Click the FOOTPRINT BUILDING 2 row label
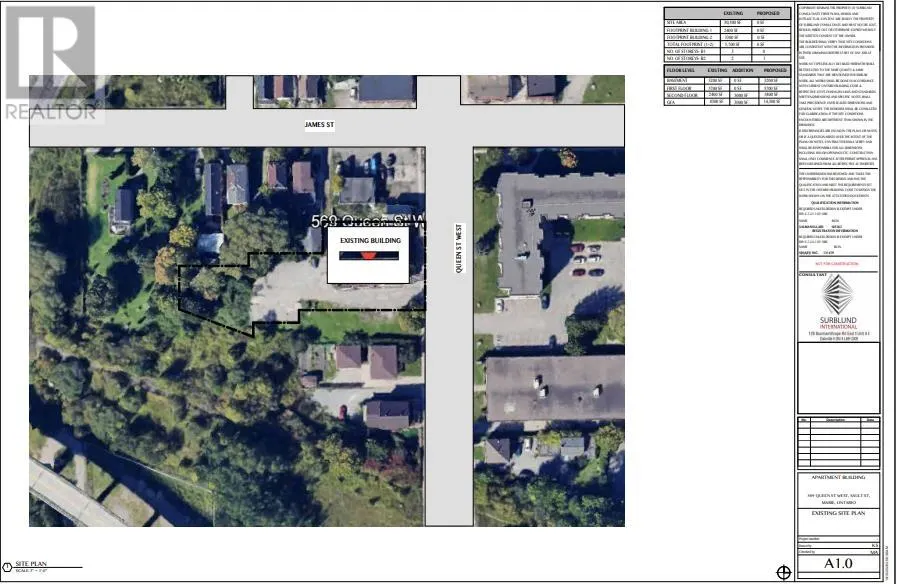This screenshot has height=584, width=897. click(689, 37)
